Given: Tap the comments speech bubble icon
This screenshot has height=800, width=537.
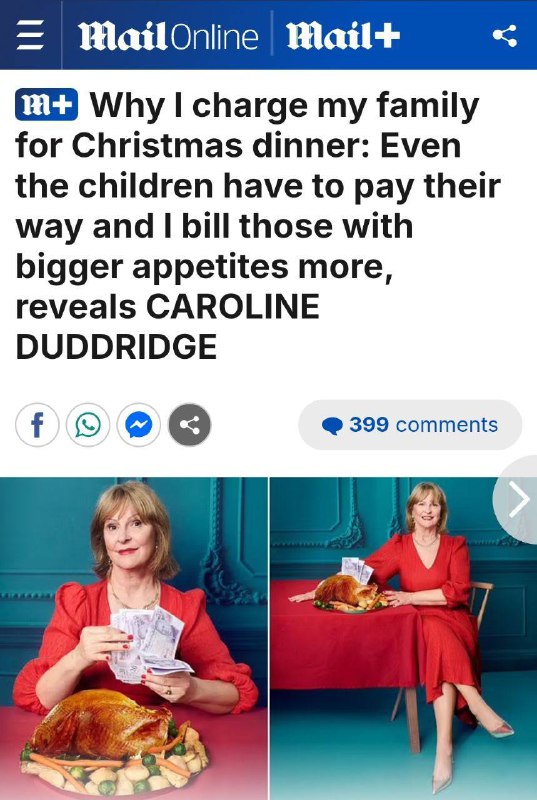Looking at the screenshot, I should 333,426.
